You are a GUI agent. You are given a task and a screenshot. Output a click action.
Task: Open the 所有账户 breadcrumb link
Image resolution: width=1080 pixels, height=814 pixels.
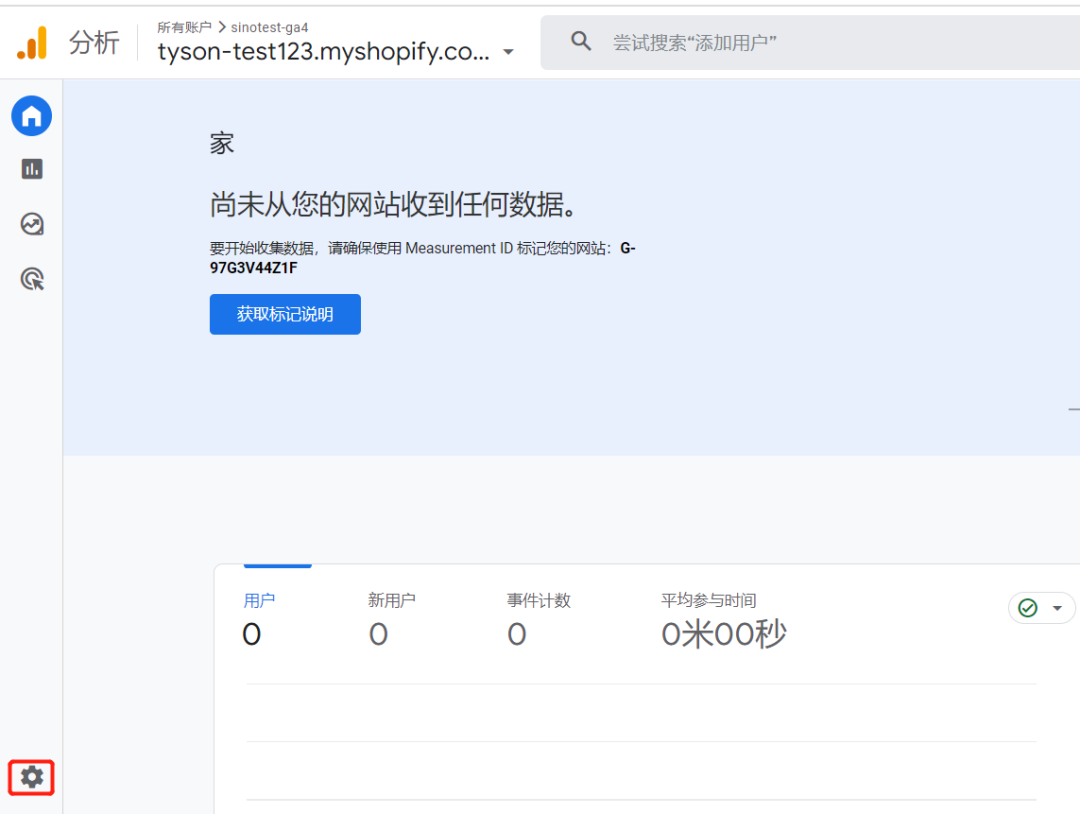click(184, 27)
